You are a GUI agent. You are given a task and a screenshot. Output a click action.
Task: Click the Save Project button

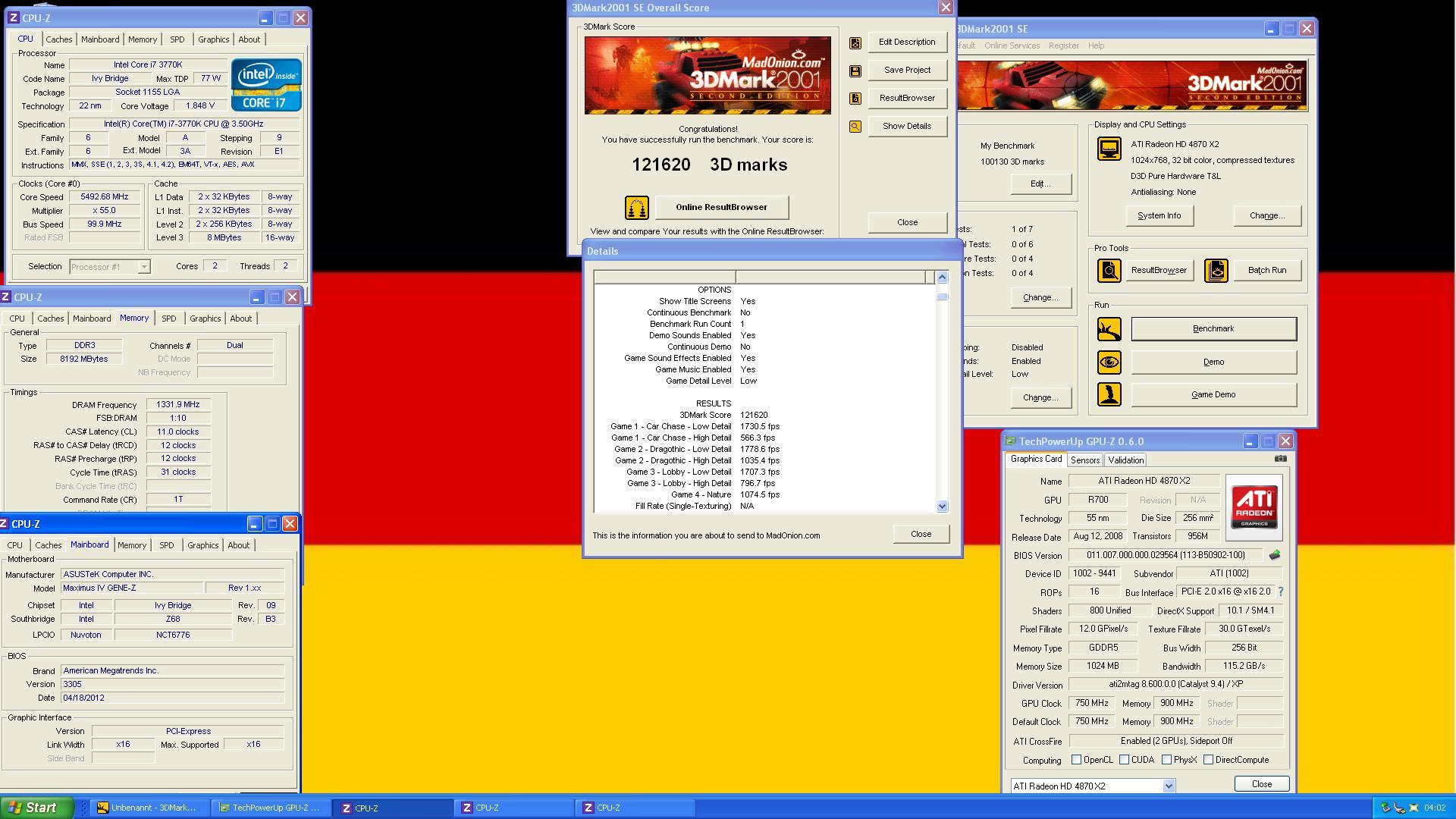(907, 70)
